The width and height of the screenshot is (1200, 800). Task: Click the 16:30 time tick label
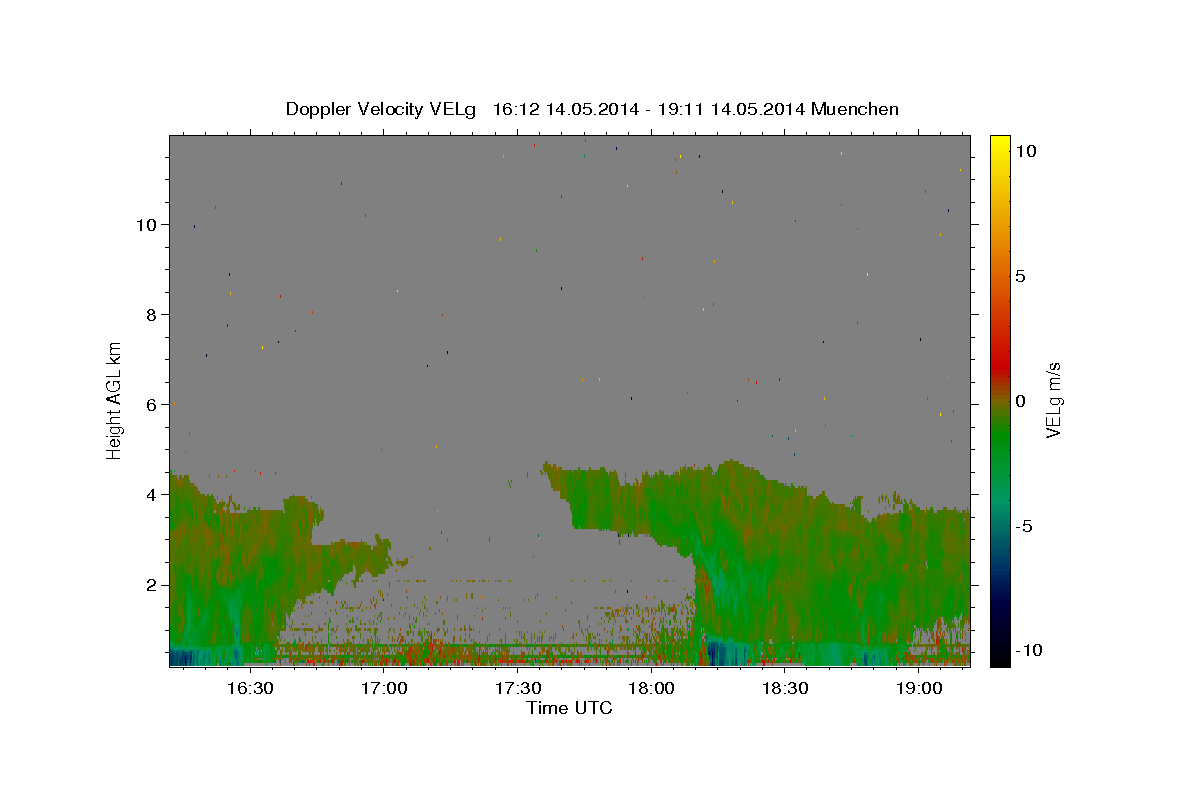point(250,689)
